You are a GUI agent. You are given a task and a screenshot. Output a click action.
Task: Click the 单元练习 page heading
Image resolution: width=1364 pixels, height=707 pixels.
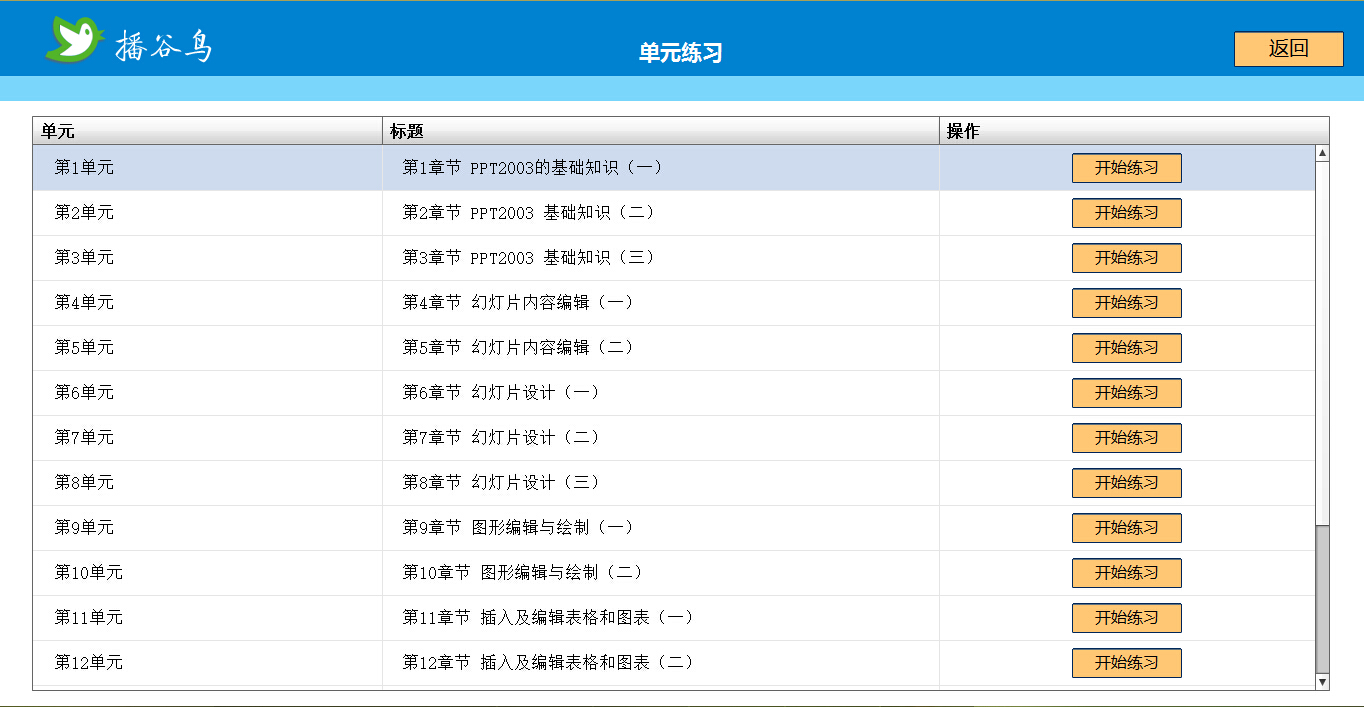coord(681,53)
